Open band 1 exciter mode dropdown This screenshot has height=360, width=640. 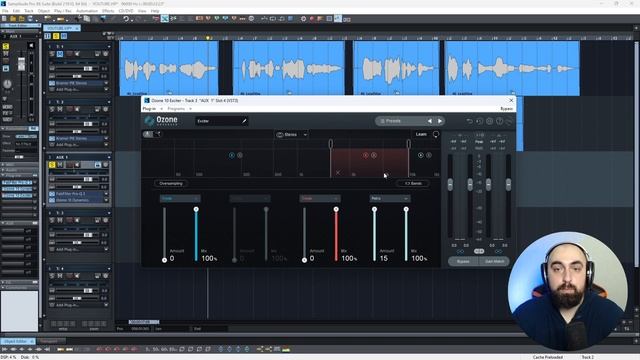(180, 198)
